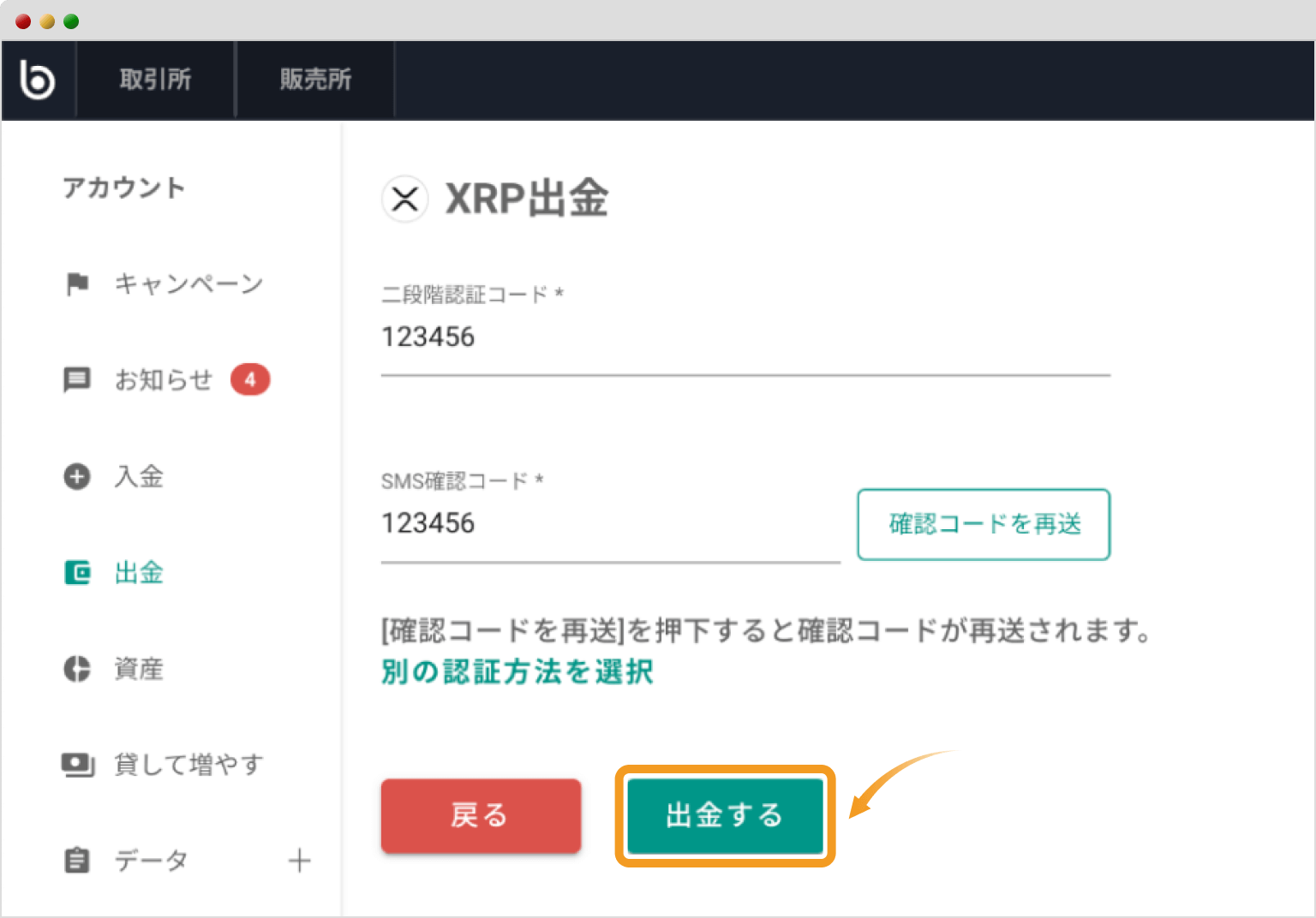The width and height of the screenshot is (1316, 918).
Task: Click the キャンペーン flag icon
Action: (77, 283)
